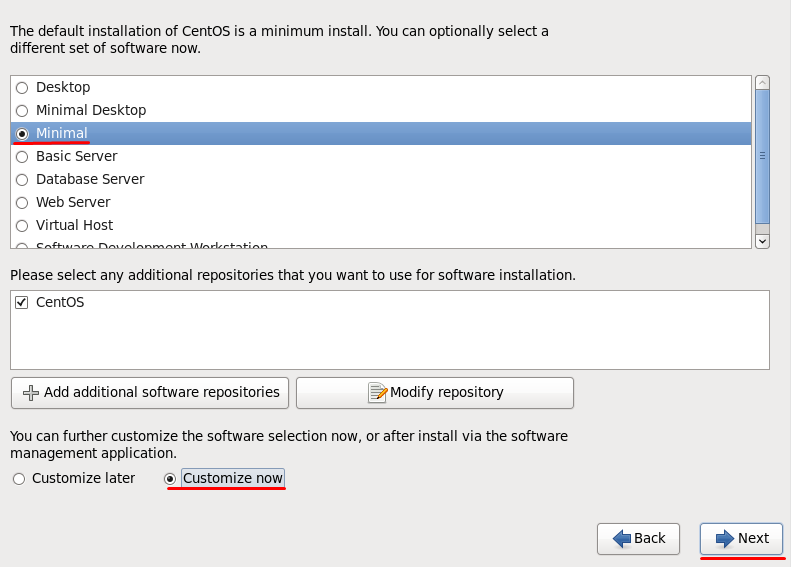792x567 pixels.
Task: Click the left arrow icon on Back
Action: 622,539
